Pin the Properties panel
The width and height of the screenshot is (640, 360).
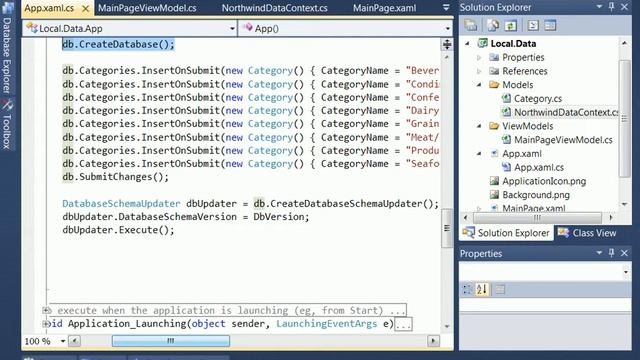[x=611, y=253]
